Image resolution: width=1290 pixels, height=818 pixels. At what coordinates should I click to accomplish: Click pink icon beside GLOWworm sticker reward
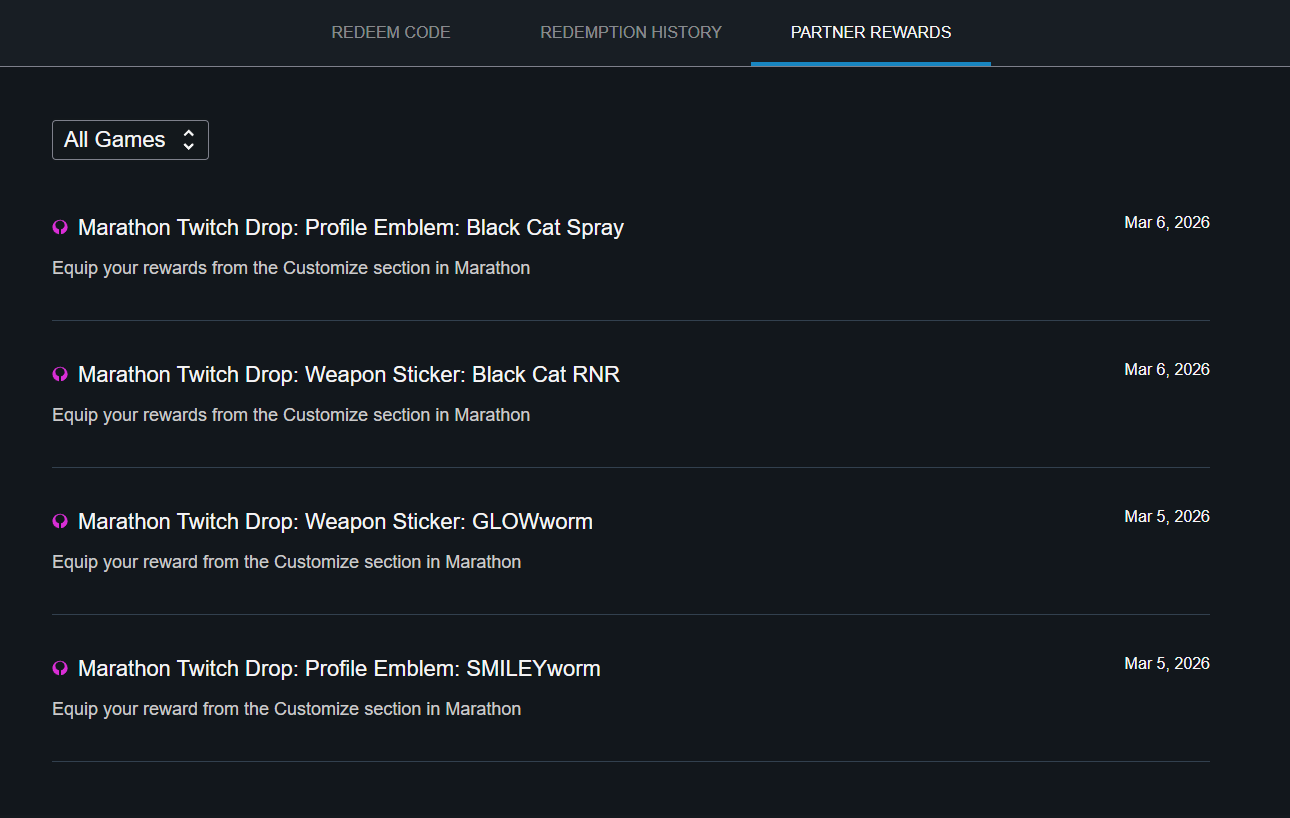pyautogui.click(x=60, y=522)
